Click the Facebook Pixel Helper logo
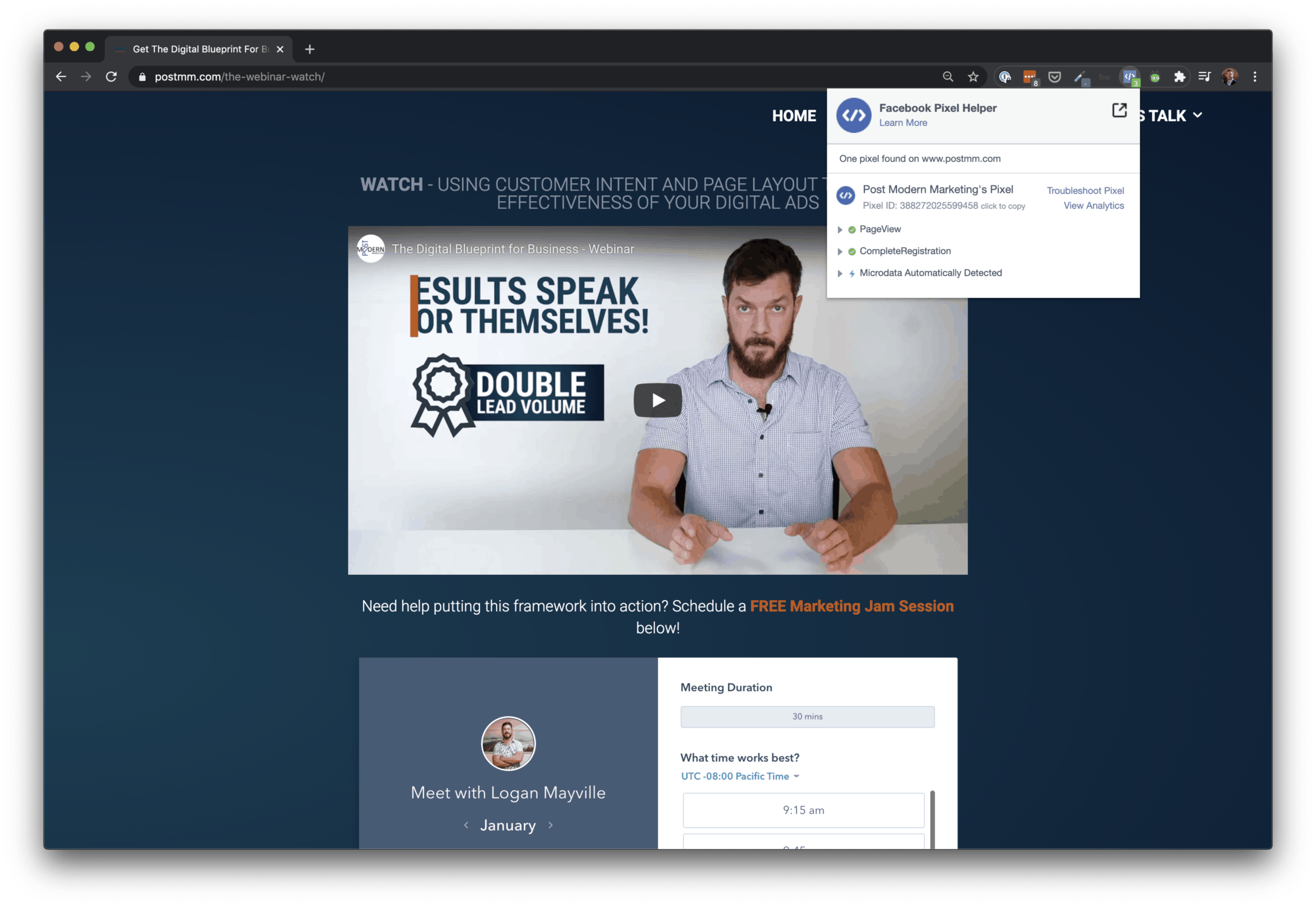Viewport: 1316px width, 907px height. (x=853, y=115)
